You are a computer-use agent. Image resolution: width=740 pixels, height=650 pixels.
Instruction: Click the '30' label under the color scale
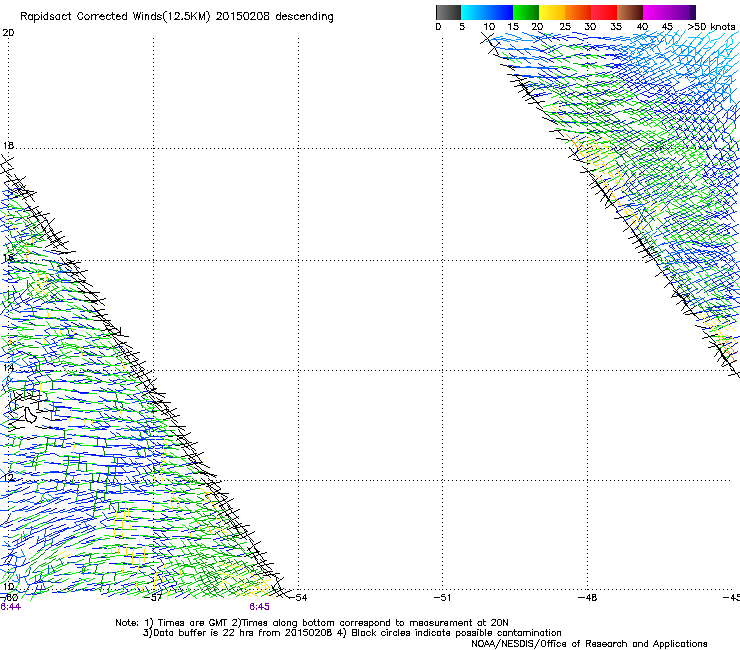(x=590, y=27)
